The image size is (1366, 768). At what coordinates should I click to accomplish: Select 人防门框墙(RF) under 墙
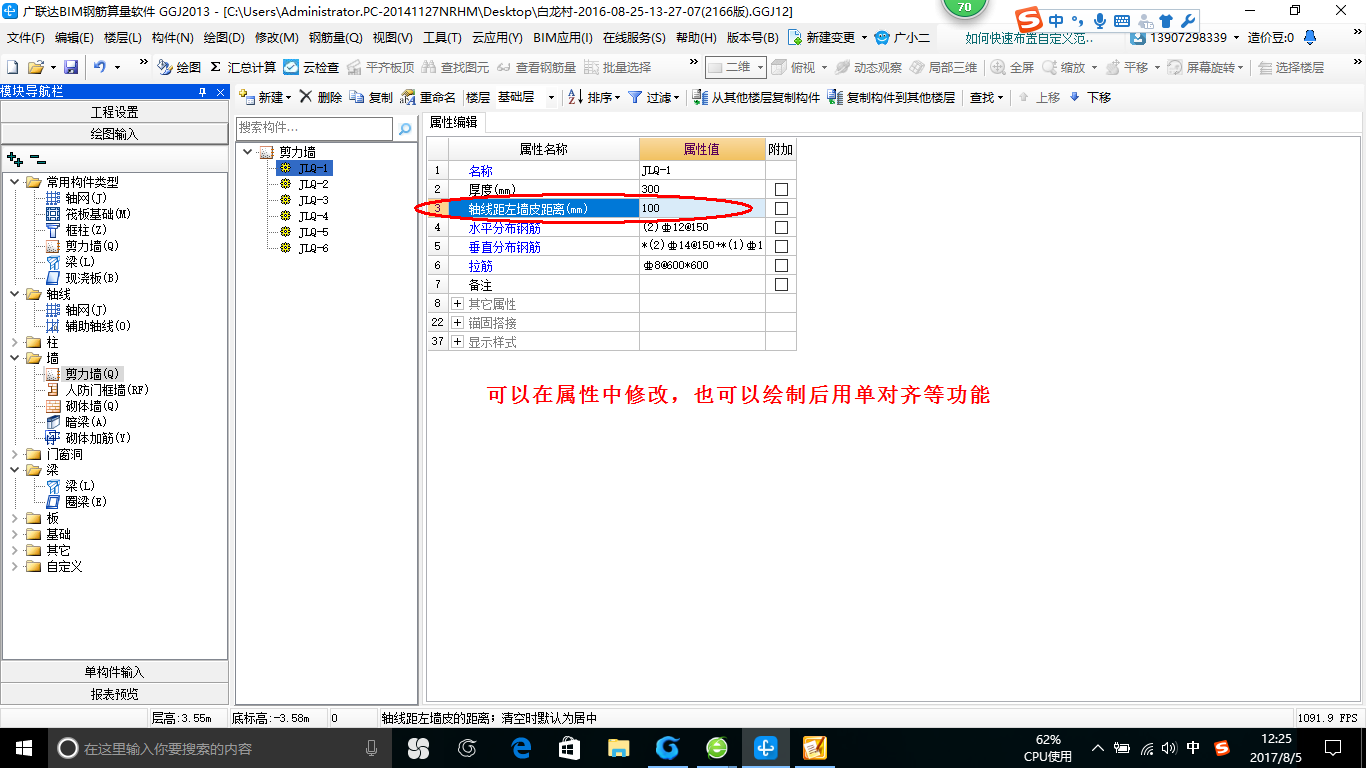pos(107,390)
